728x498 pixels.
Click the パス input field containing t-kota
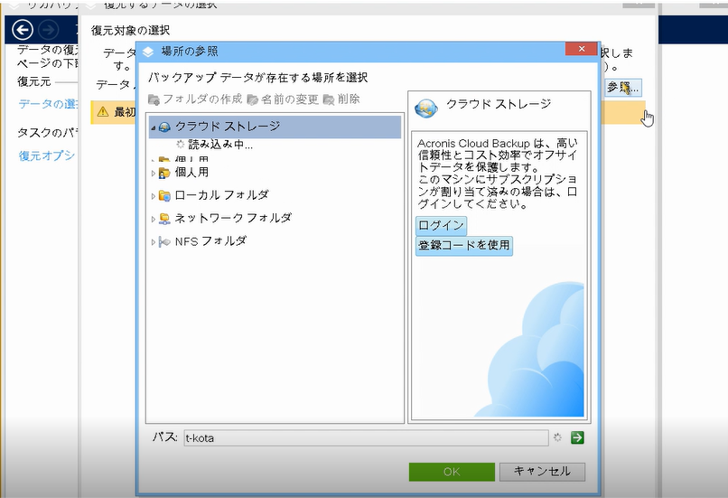(x=366, y=438)
